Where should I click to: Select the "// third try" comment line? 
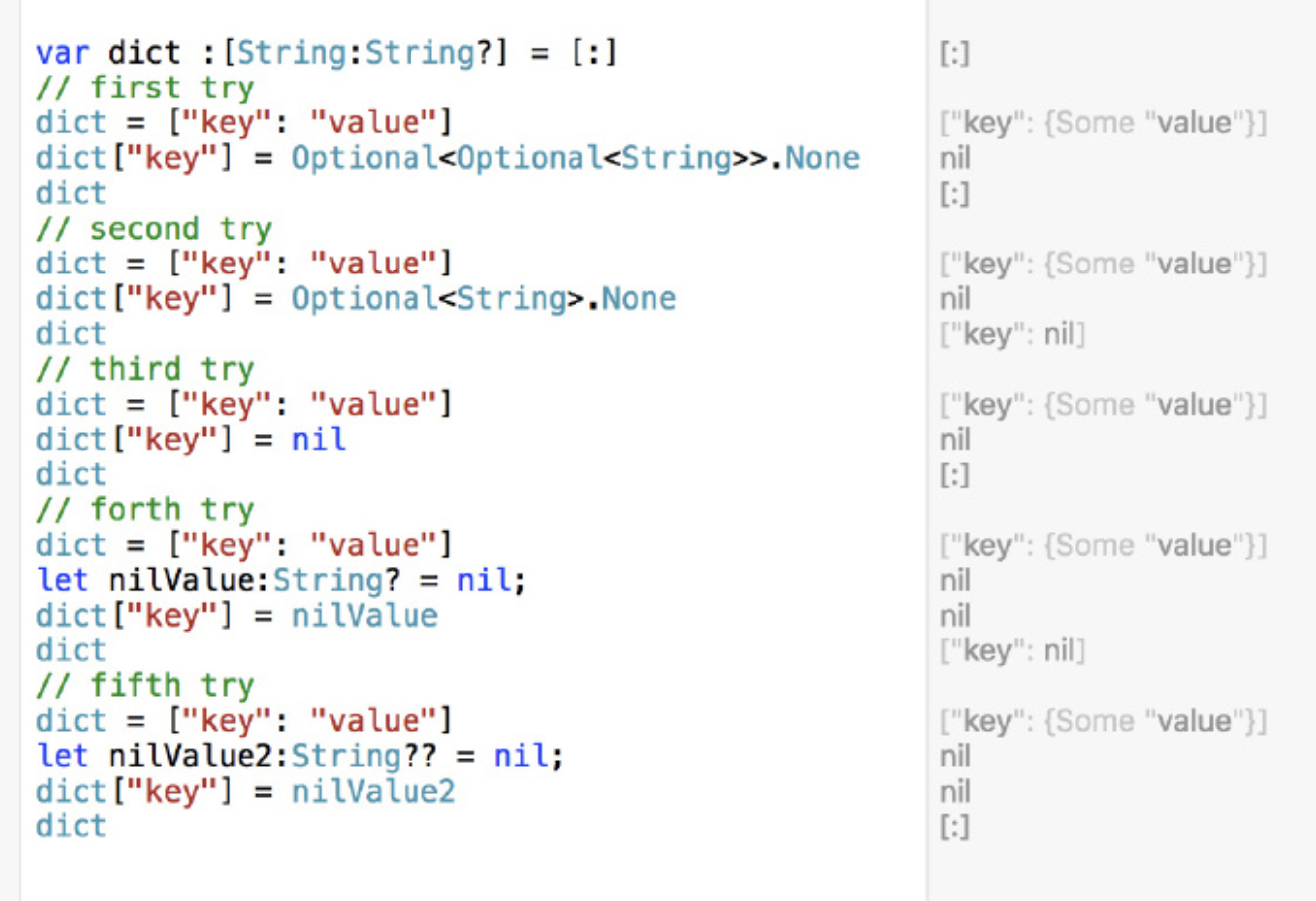[145, 369]
